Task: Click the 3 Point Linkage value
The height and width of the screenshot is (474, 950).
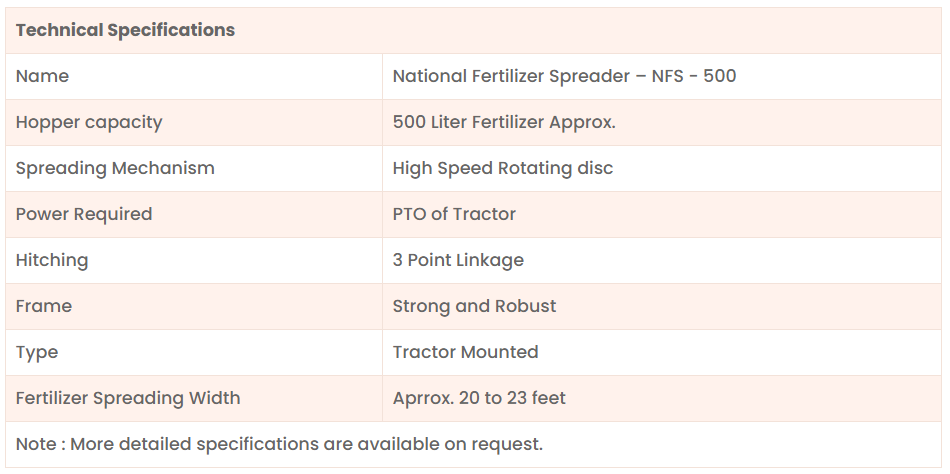Action: coord(458,260)
